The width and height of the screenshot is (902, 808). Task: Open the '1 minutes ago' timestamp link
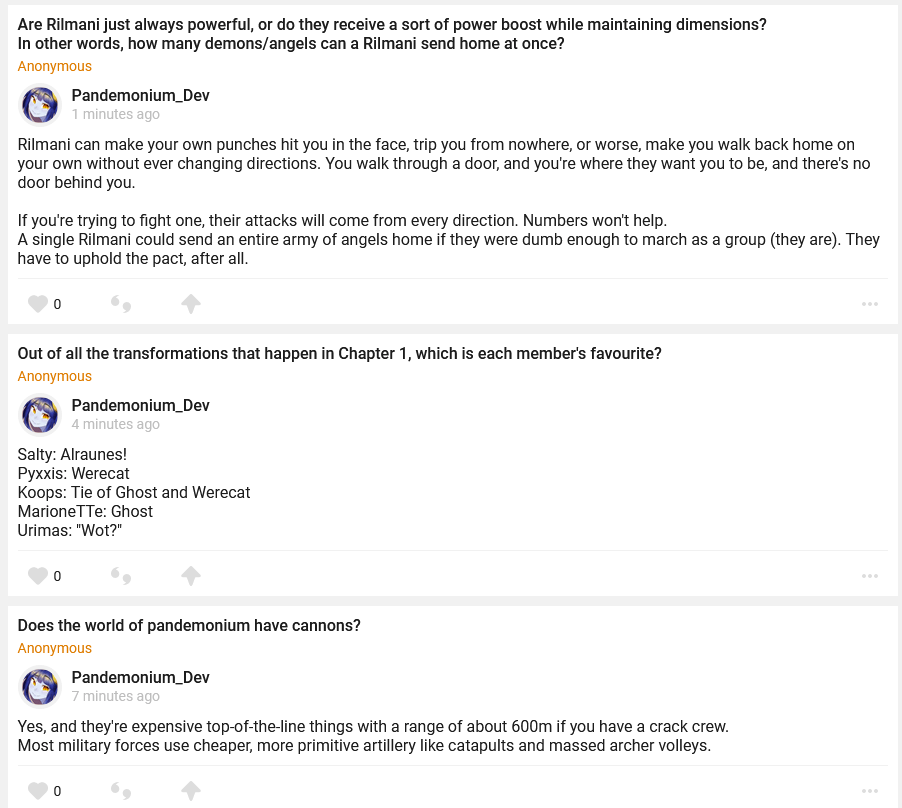point(115,114)
